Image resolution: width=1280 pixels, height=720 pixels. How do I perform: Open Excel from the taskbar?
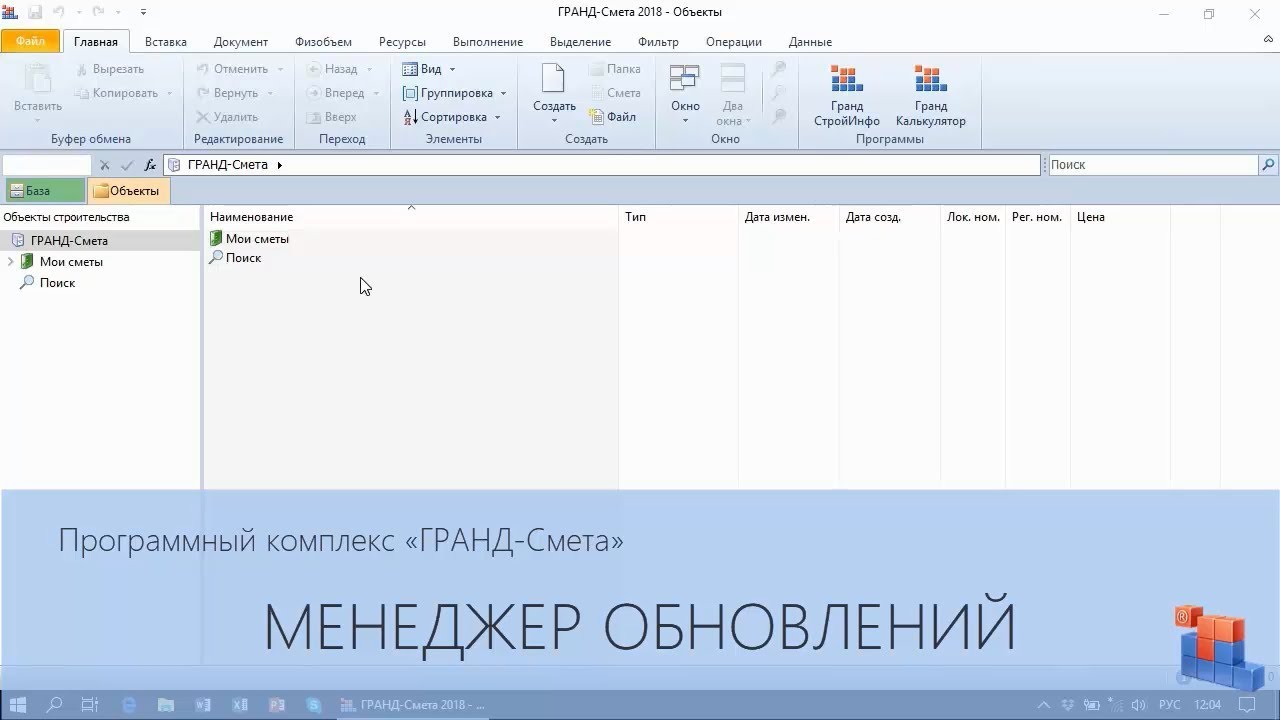click(240, 704)
